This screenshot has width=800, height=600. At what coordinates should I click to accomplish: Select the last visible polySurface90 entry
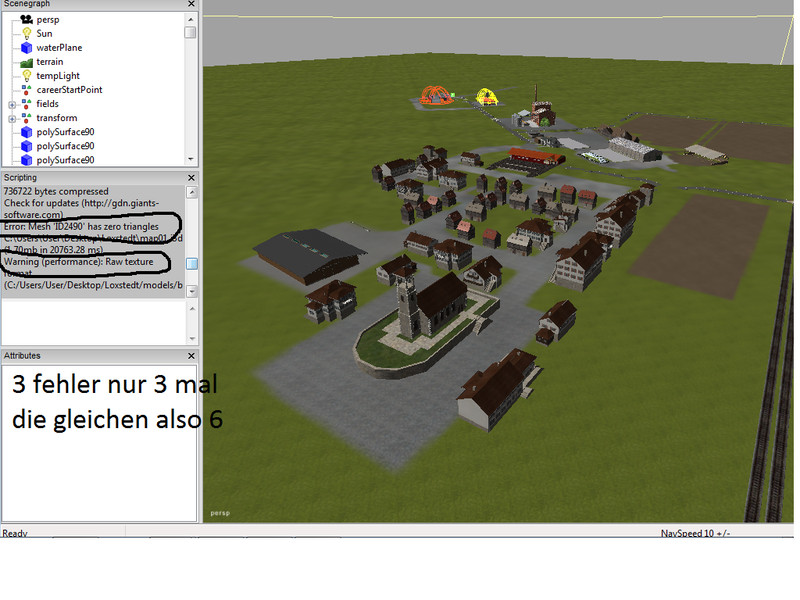click(x=65, y=159)
